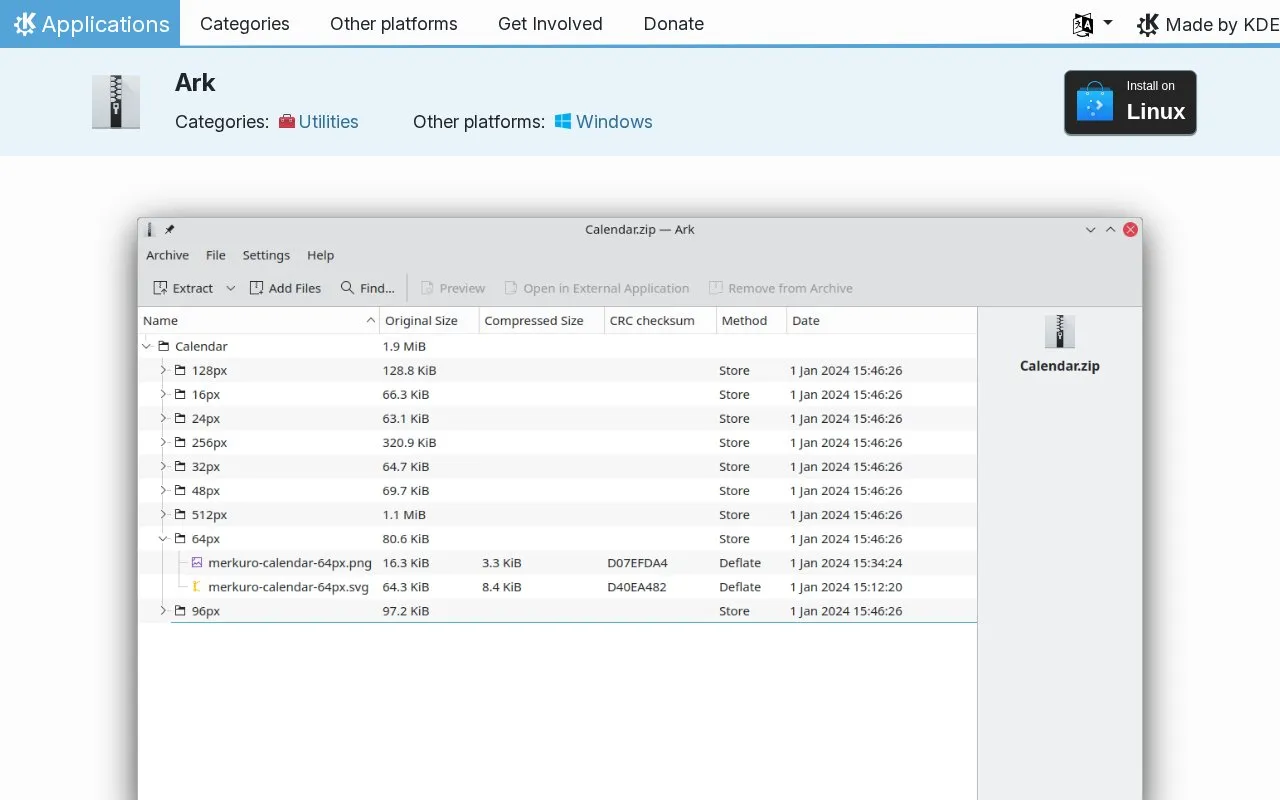Sort by the Date column header

click(x=881, y=321)
